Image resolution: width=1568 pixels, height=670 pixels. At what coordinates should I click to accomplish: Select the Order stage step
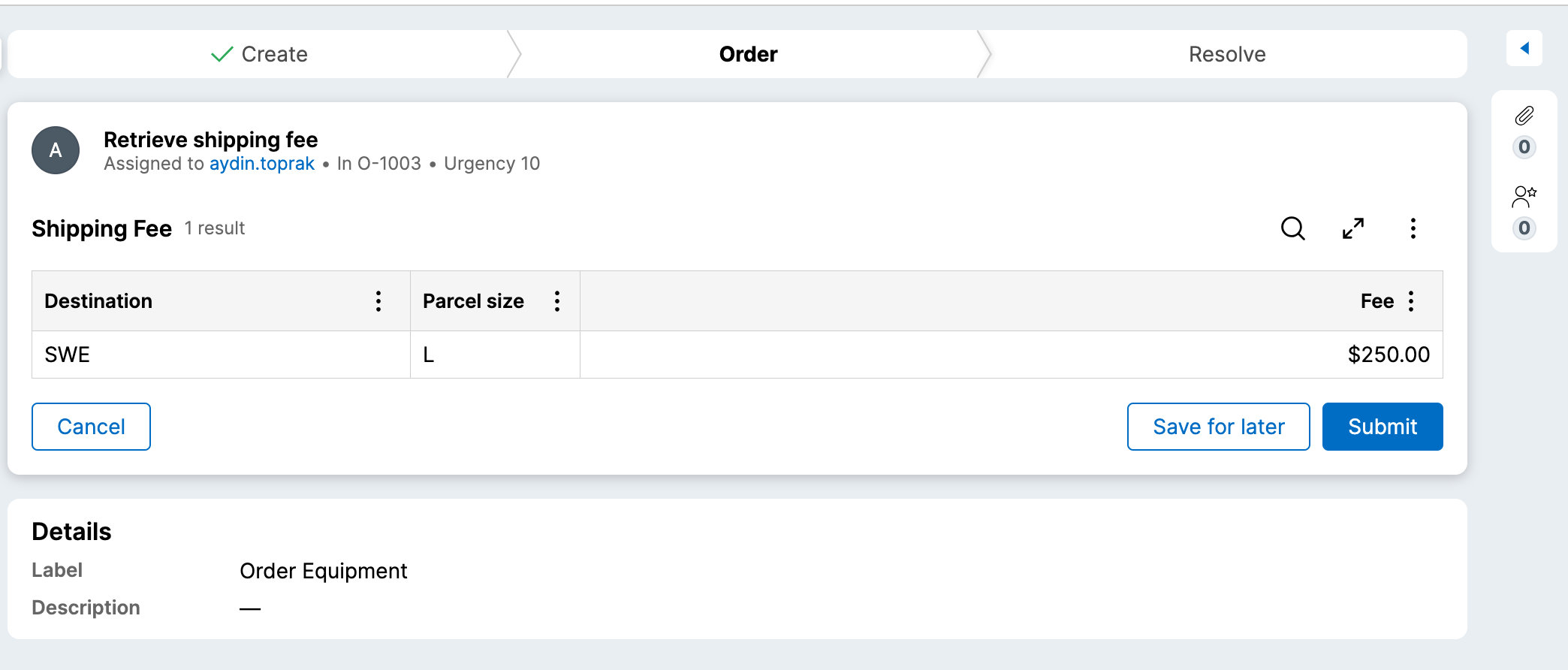point(748,54)
